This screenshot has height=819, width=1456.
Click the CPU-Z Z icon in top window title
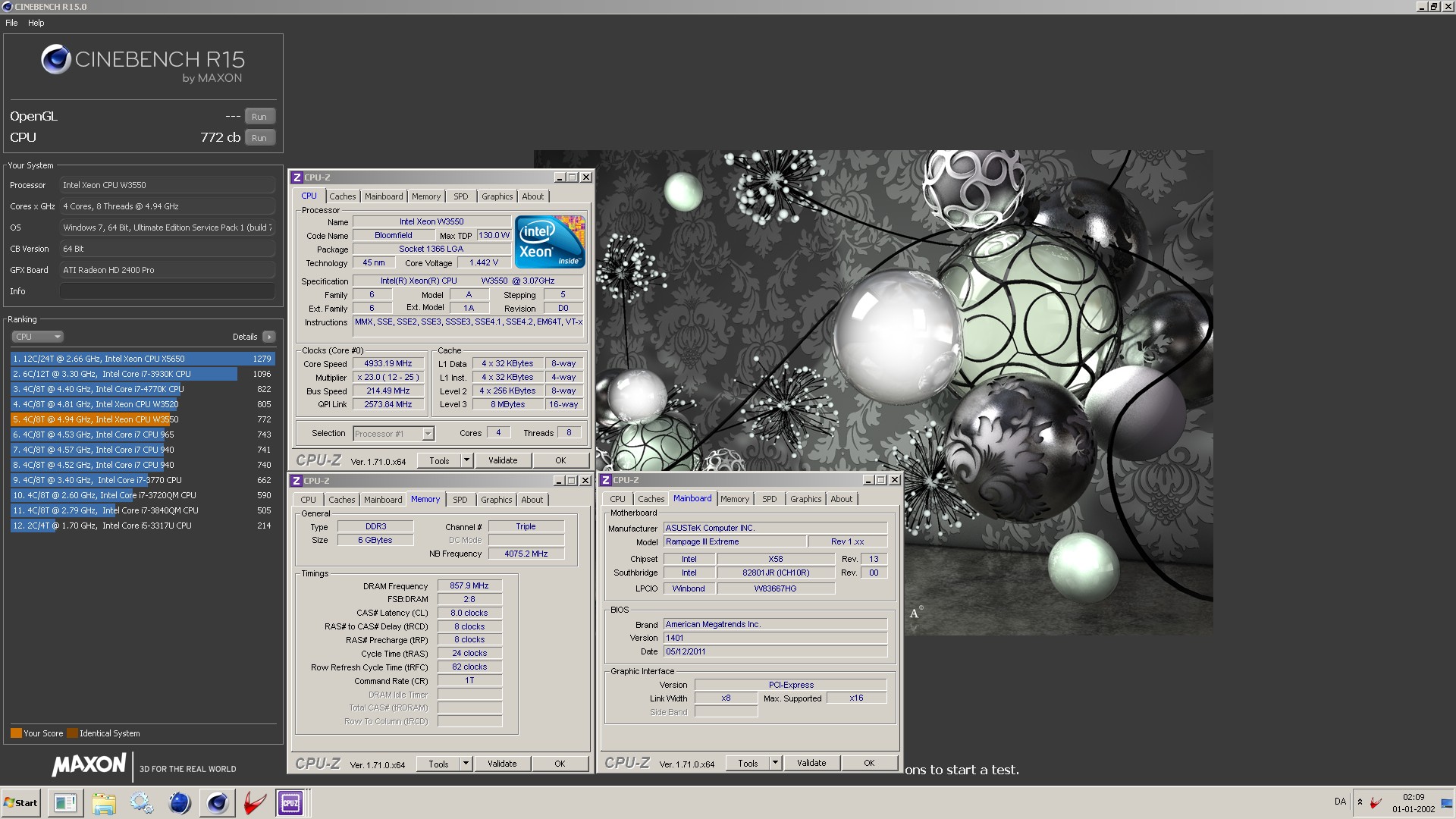point(297,177)
